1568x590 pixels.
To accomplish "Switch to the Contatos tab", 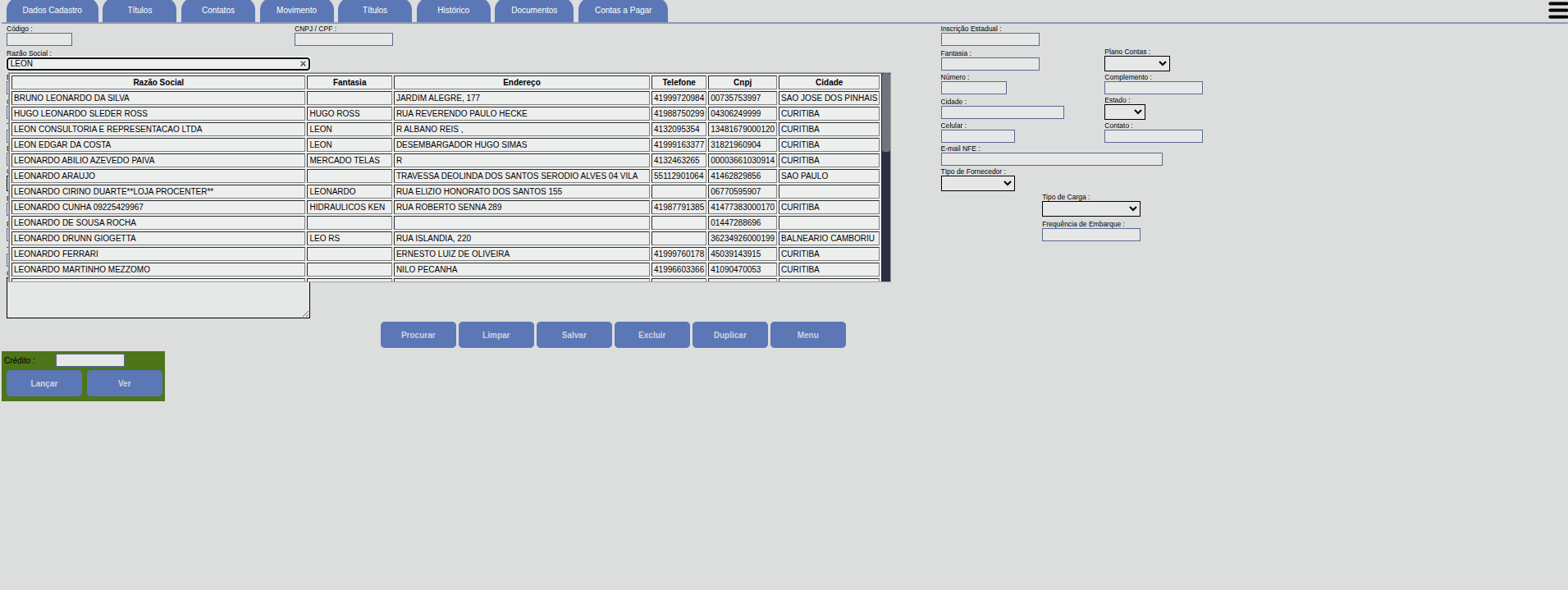I will [x=217, y=11].
